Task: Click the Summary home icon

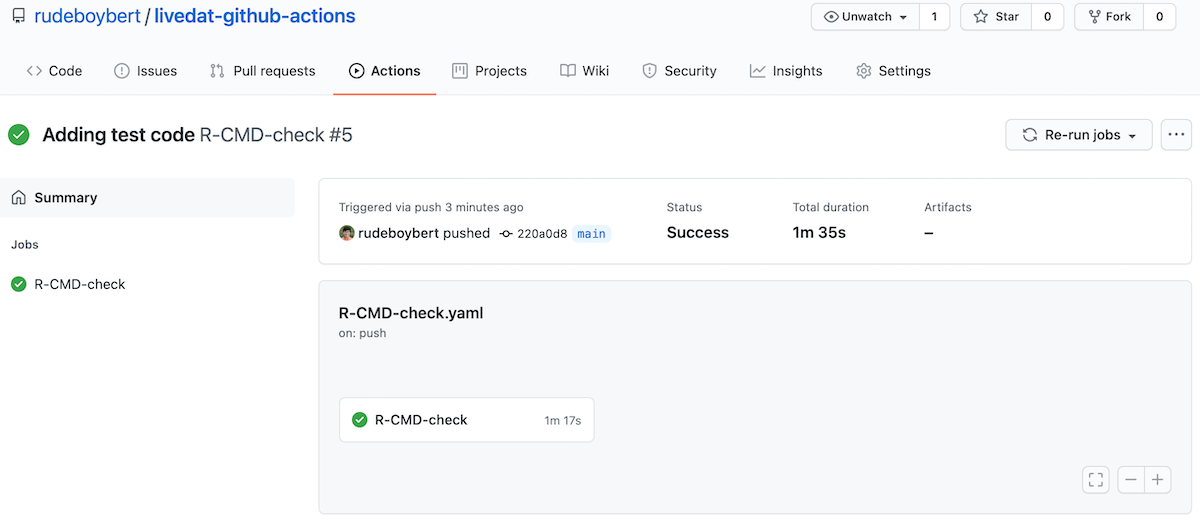Action: pos(19,198)
